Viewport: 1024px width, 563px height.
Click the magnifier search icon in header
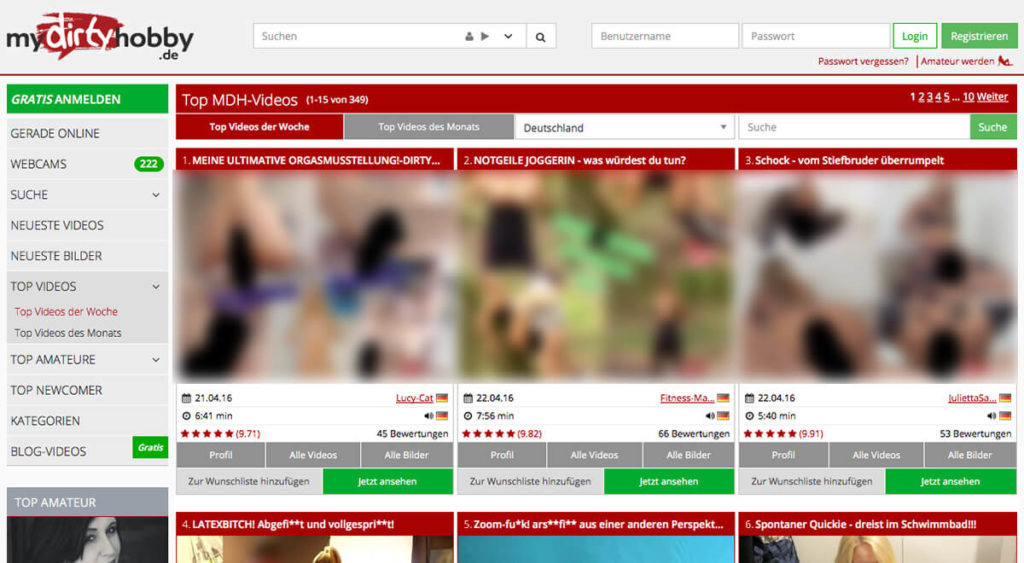(540, 37)
